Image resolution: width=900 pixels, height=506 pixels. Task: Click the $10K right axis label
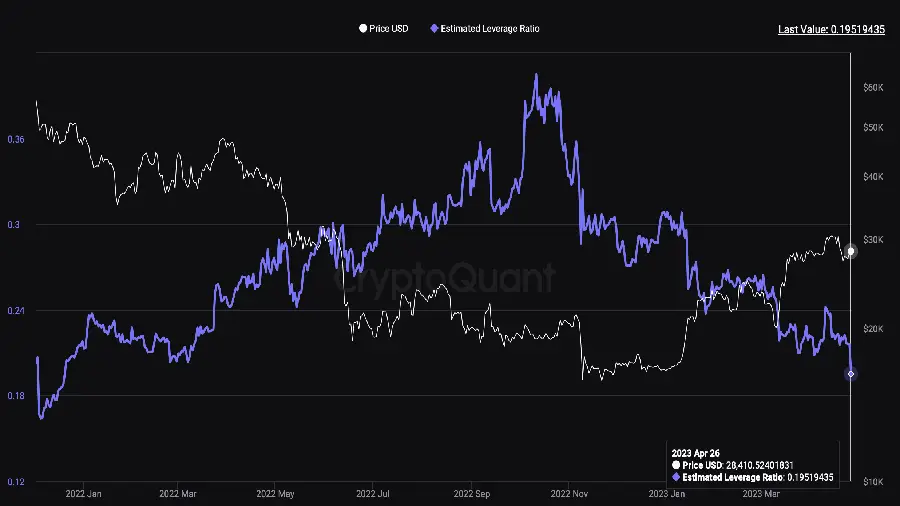pos(872,482)
